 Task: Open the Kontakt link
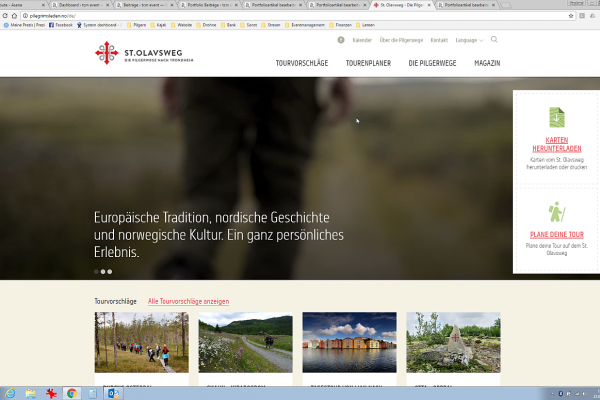[439, 40]
